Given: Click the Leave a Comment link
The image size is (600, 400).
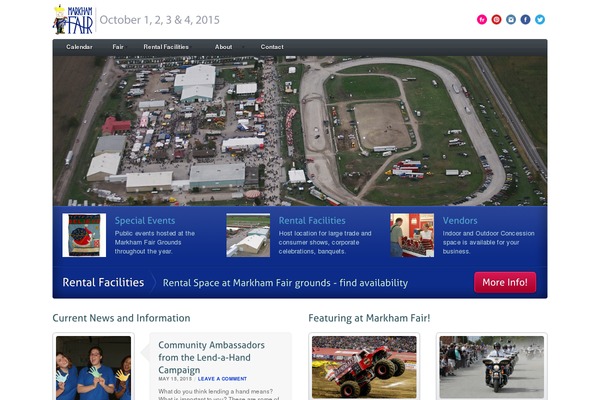Looking at the screenshot, I should coord(222,379).
